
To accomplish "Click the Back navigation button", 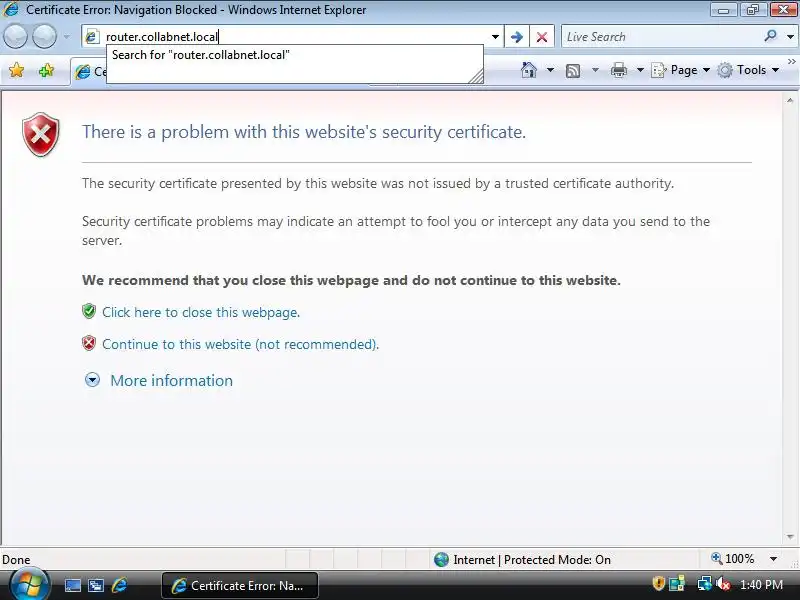I will coord(15,37).
